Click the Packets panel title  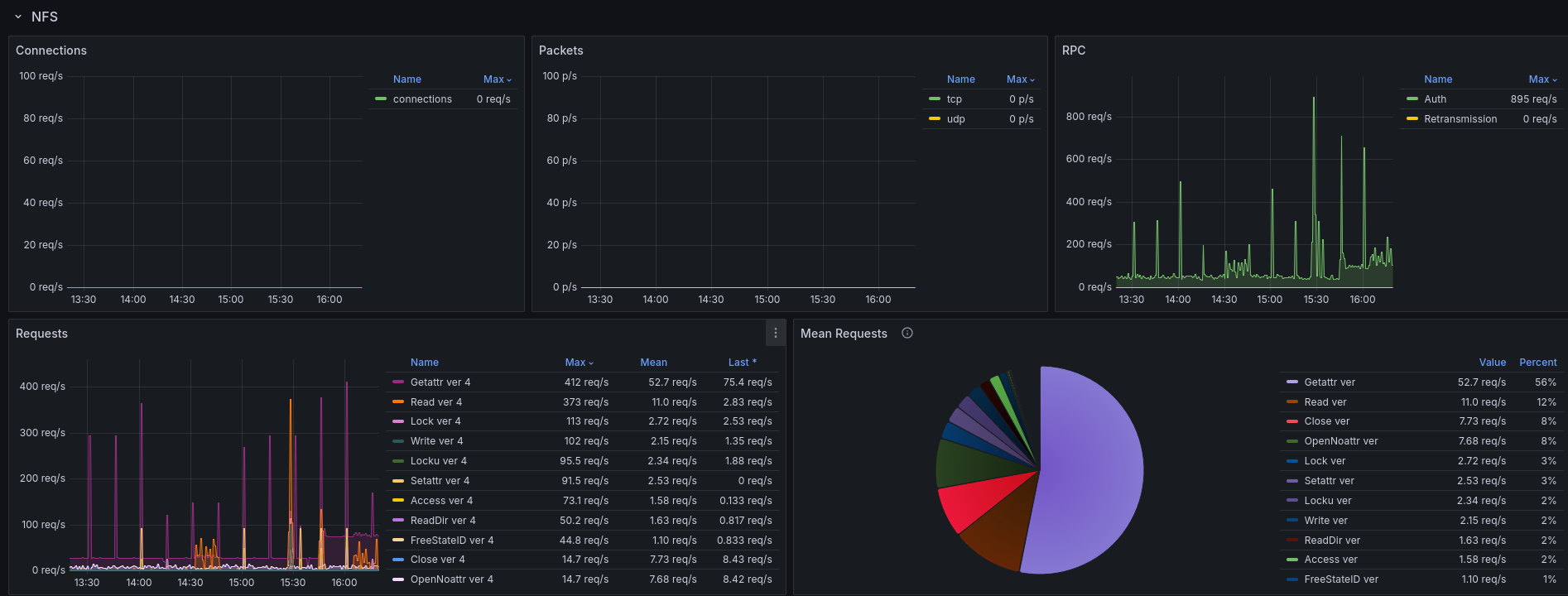point(561,50)
